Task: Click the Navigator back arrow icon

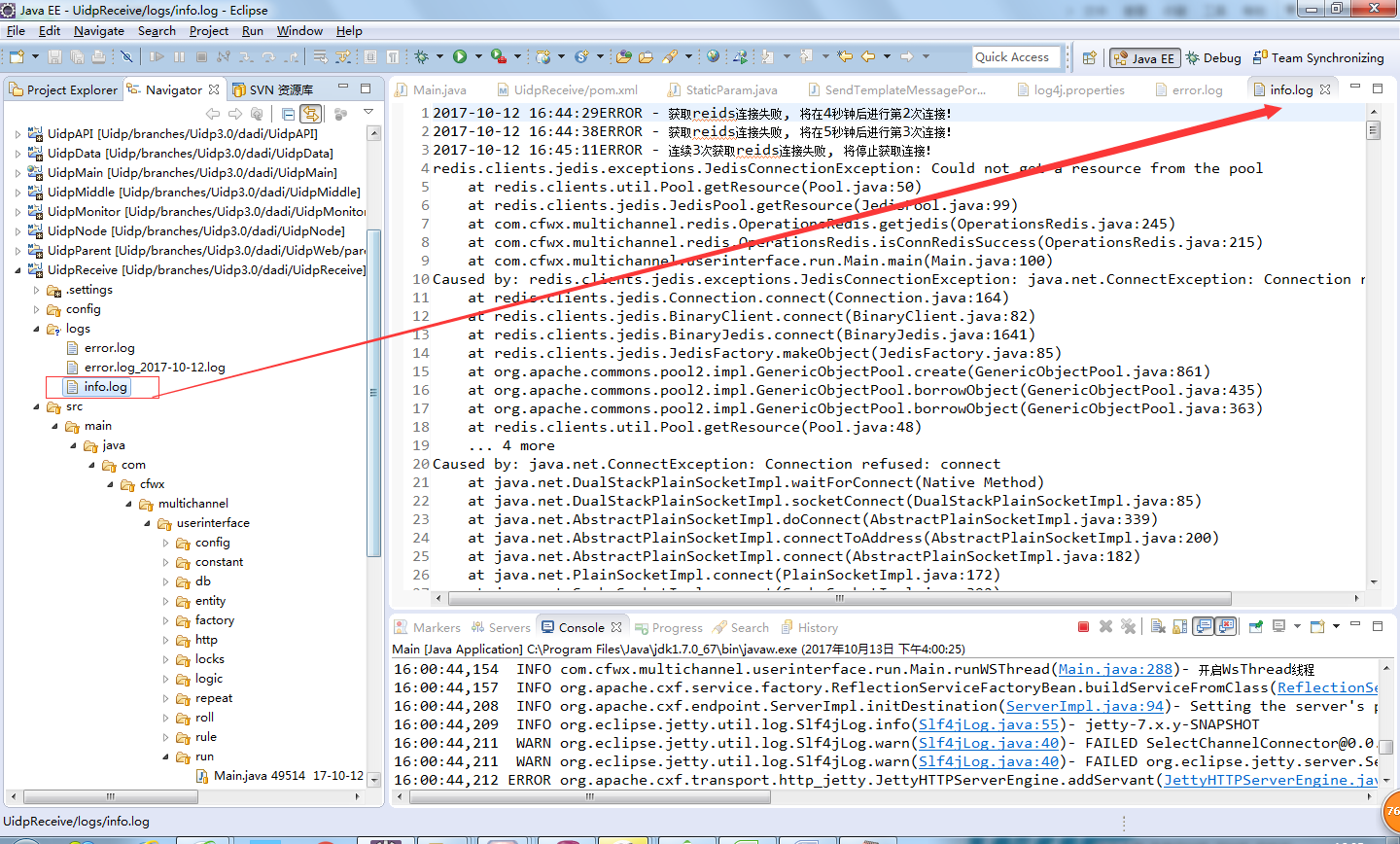Action: click(213, 114)
